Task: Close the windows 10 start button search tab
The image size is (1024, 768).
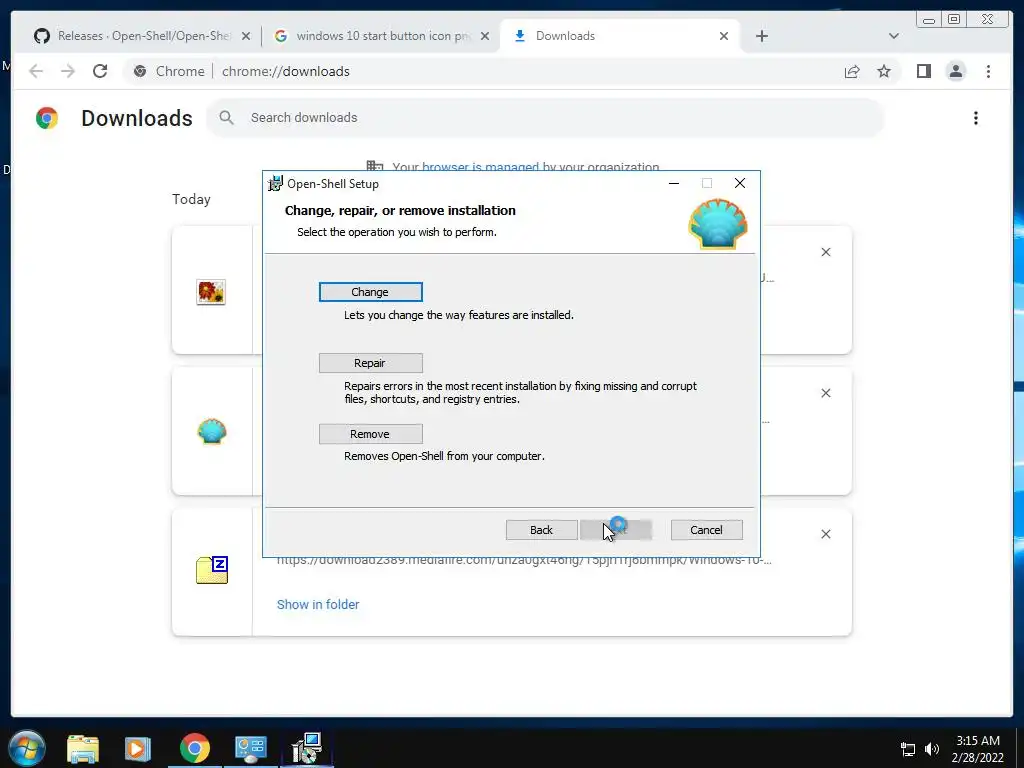Action: [x=485, y=37]
